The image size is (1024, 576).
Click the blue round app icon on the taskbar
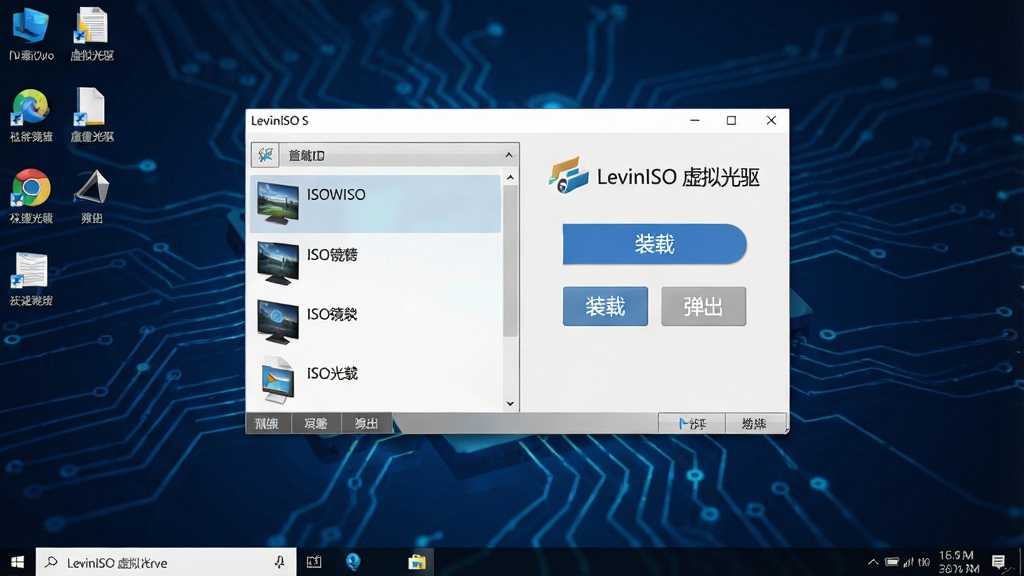(x=353, y=562)
